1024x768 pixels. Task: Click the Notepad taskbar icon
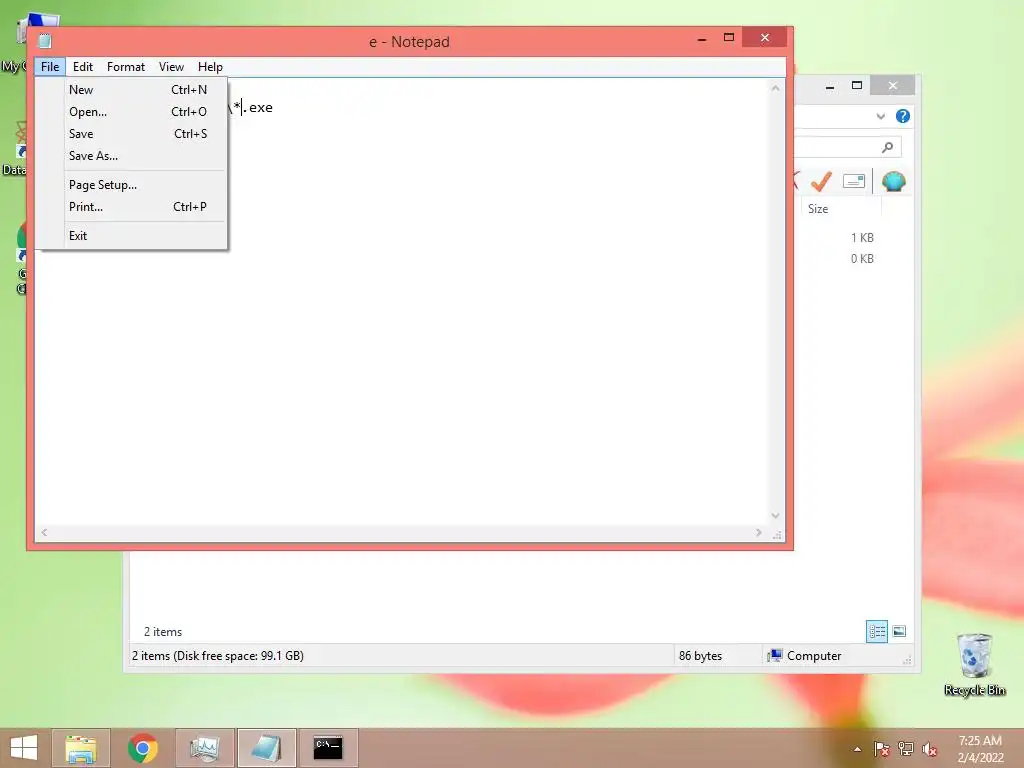(266, 748)
